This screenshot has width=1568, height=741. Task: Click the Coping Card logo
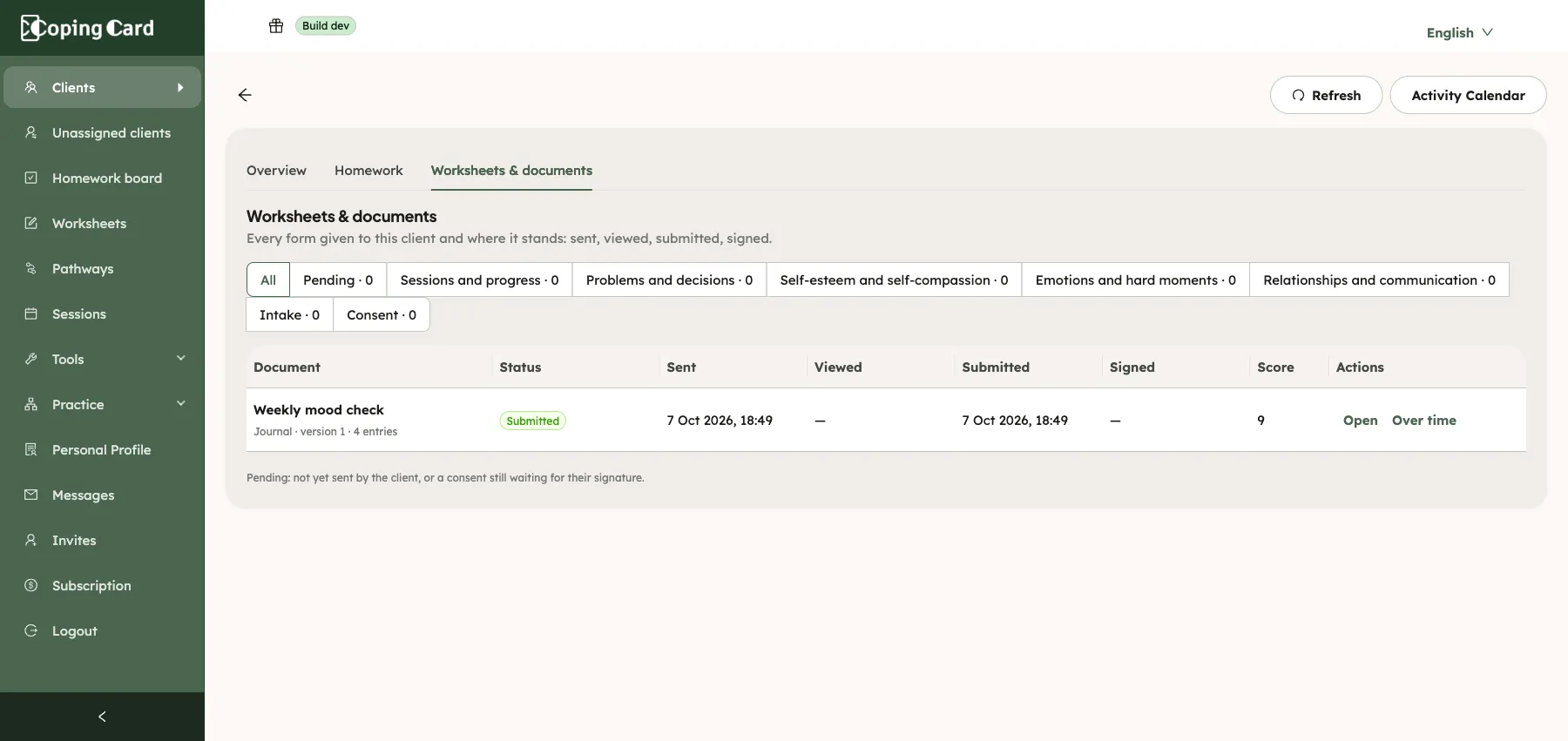[87, 28]
